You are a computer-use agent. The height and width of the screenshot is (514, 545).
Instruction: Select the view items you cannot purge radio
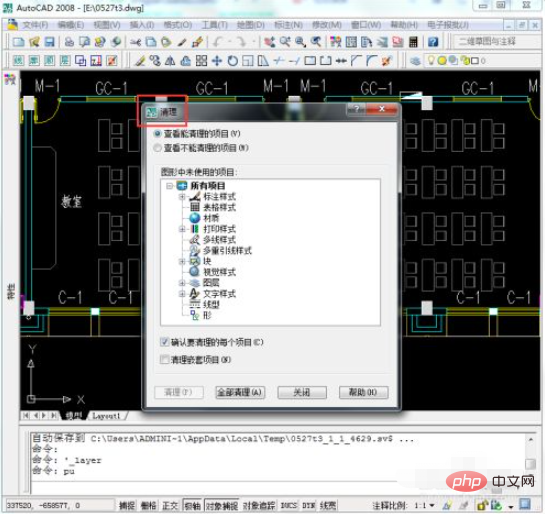(157, 148)
